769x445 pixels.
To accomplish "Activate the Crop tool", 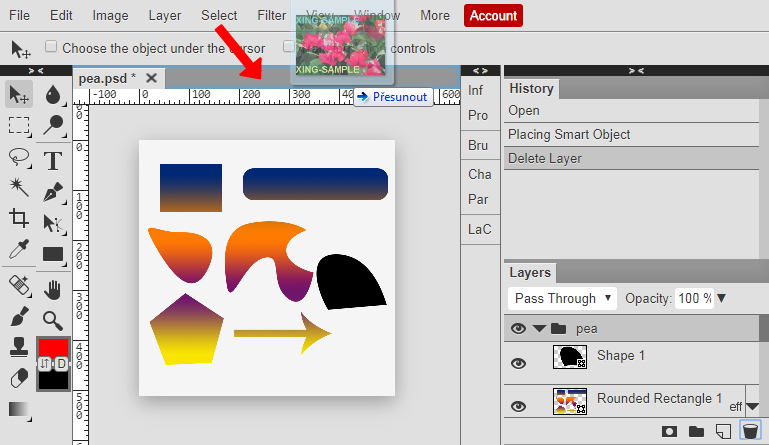I will 18,218.
